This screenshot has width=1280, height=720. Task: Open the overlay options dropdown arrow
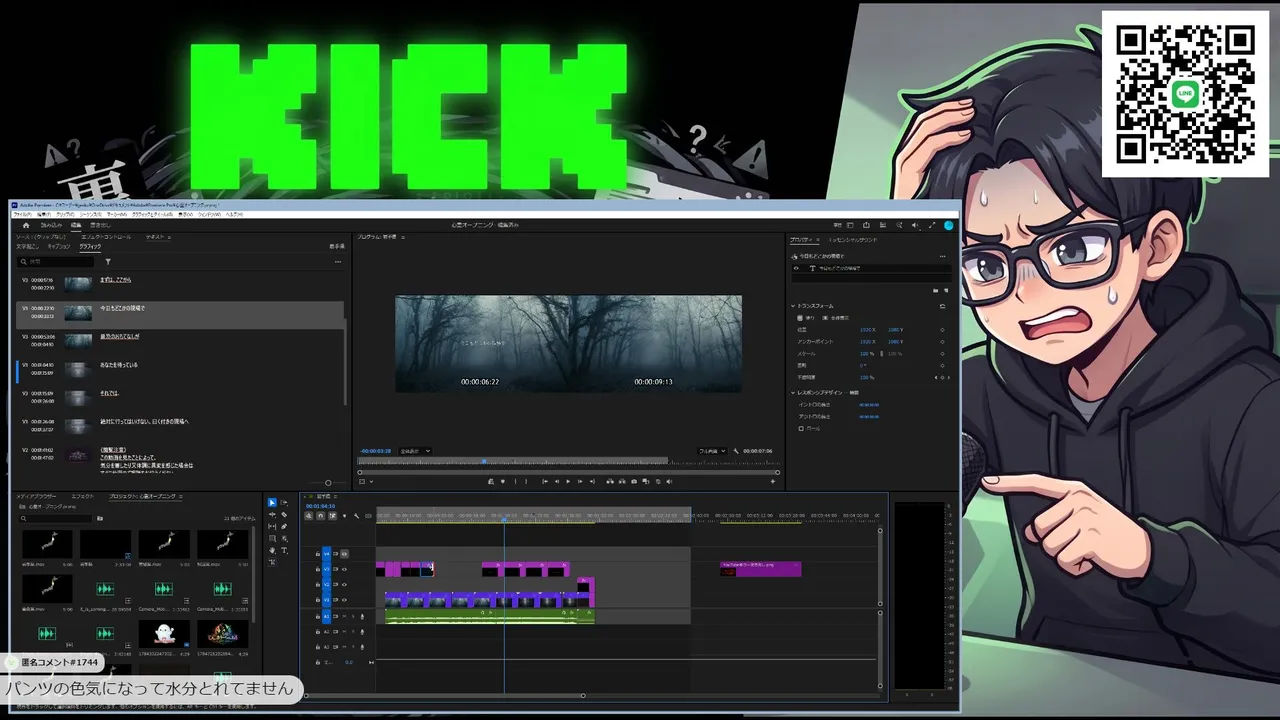(372, 481)
